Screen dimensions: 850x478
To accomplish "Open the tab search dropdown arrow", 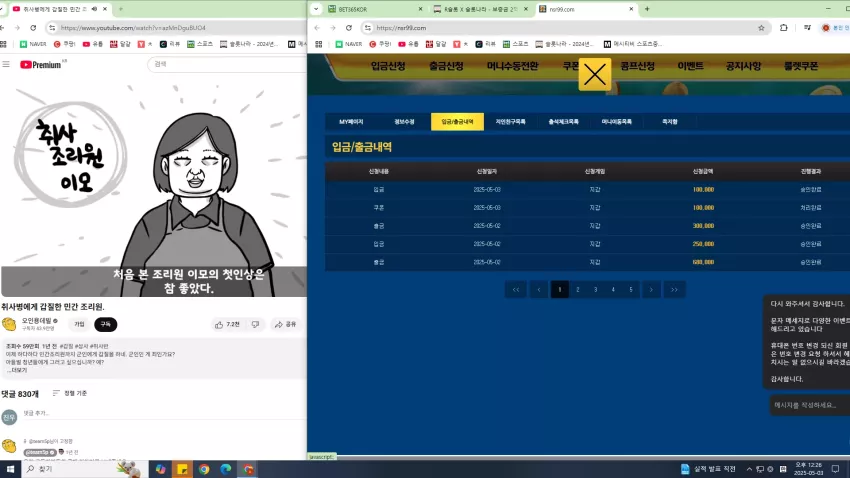I will (316, 9).
